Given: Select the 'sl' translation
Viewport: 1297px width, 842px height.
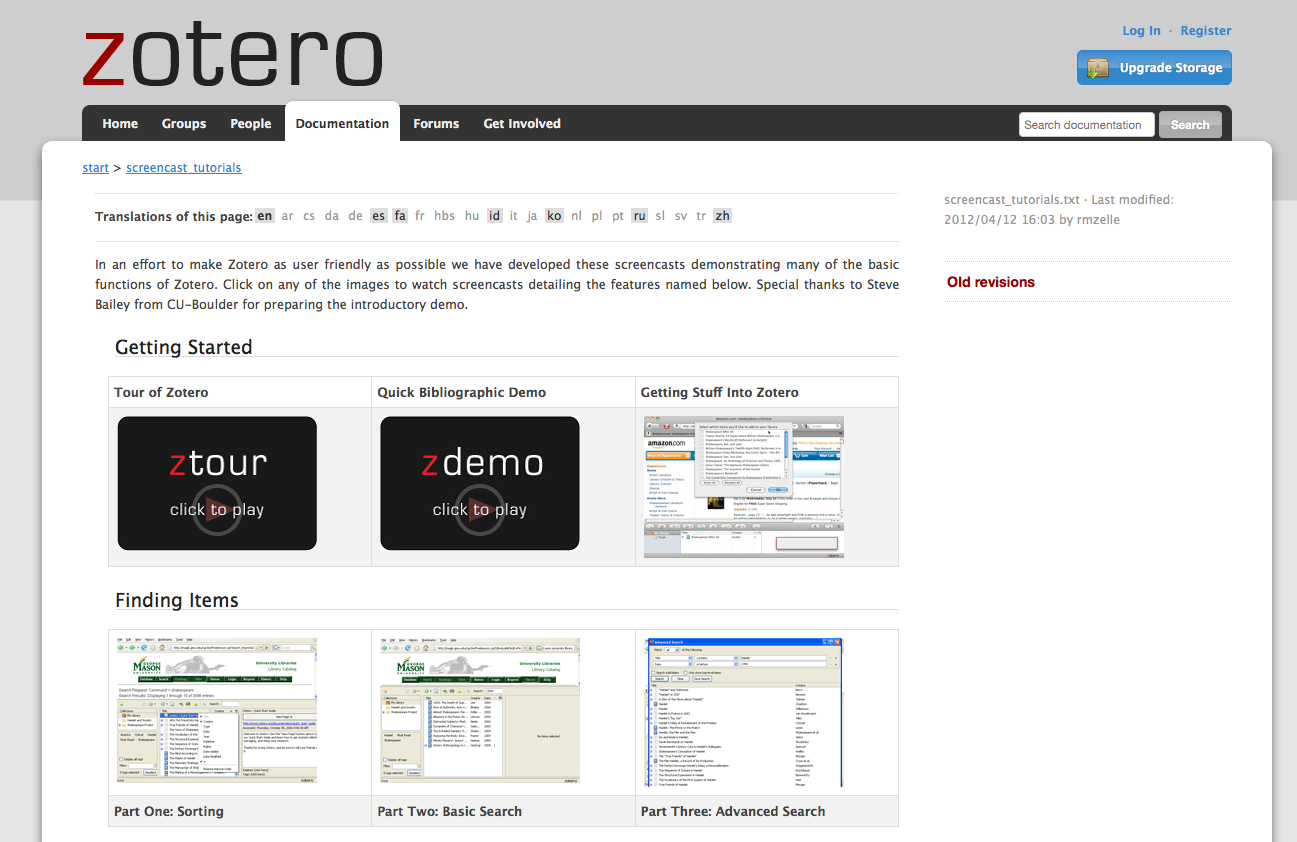Looking at the screenshot, I should pos(660,216).
